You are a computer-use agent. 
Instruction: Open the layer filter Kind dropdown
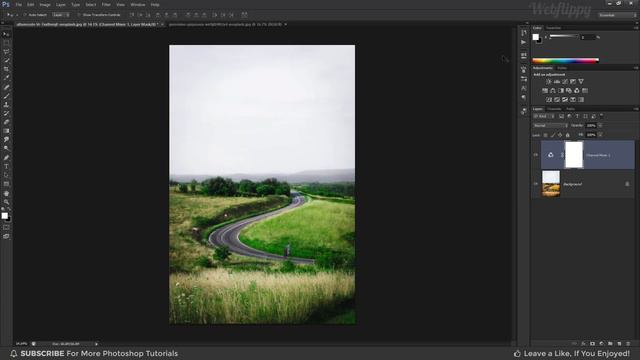tap(544, 116)
